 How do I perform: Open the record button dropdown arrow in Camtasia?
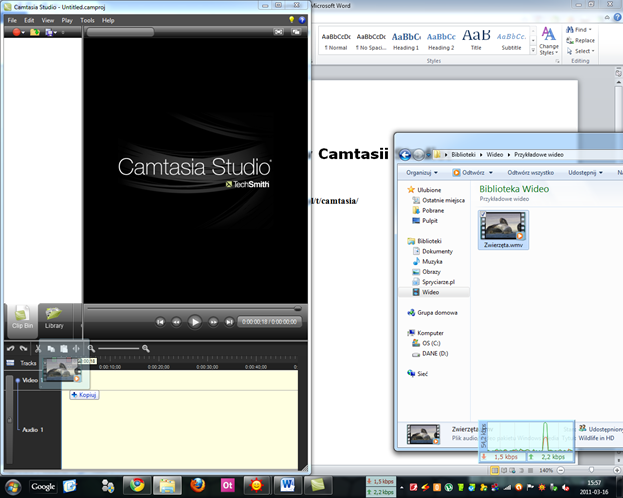[23, 33]
